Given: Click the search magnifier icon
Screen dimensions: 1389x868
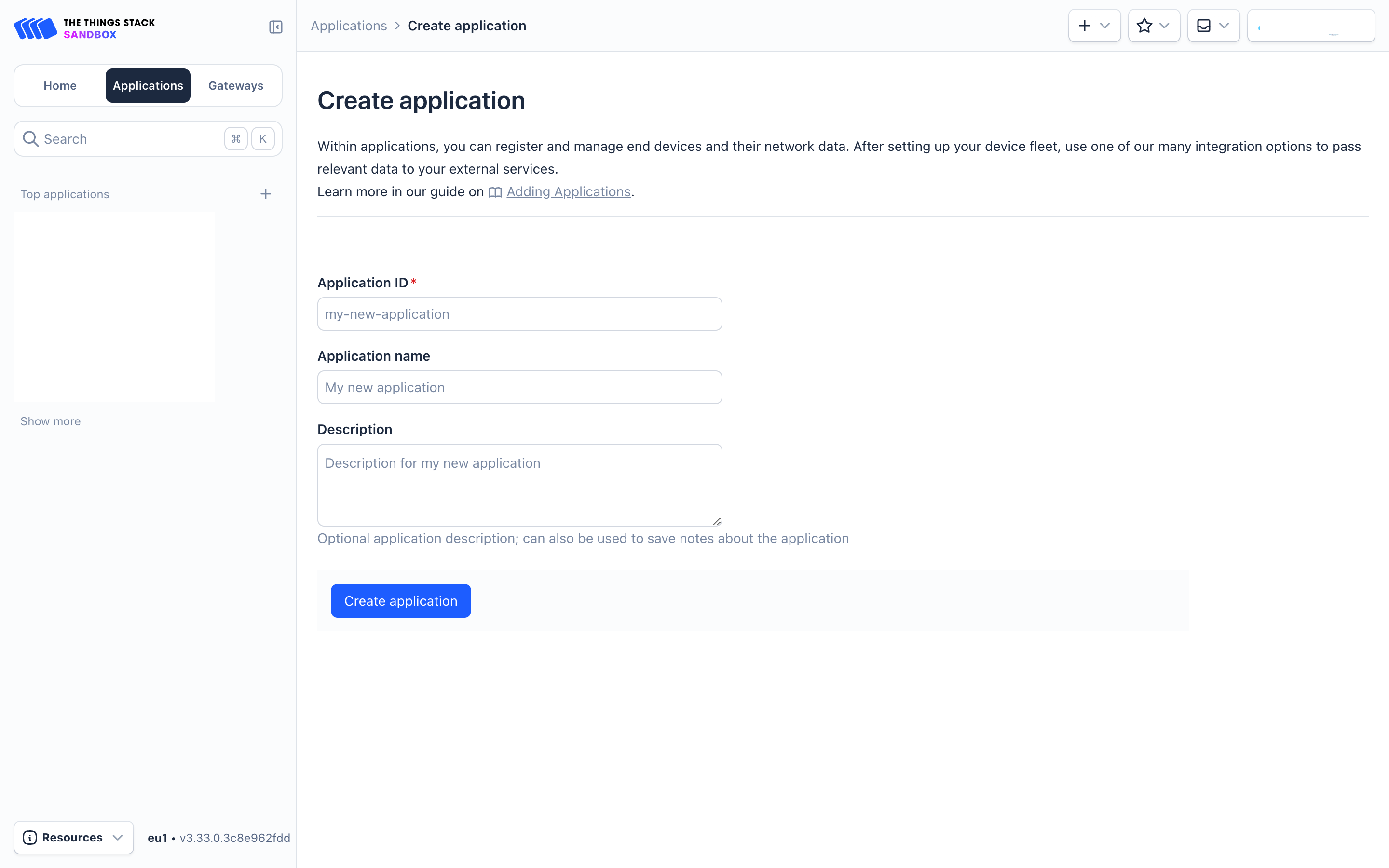Looking at the screenshot, I should (x=30, y=139).
